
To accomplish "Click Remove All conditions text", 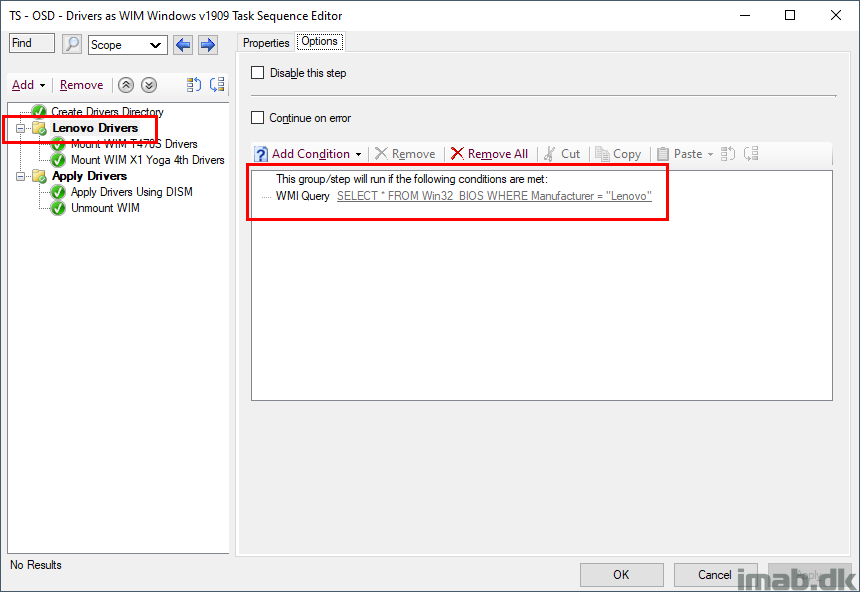I will click(497, 154).
